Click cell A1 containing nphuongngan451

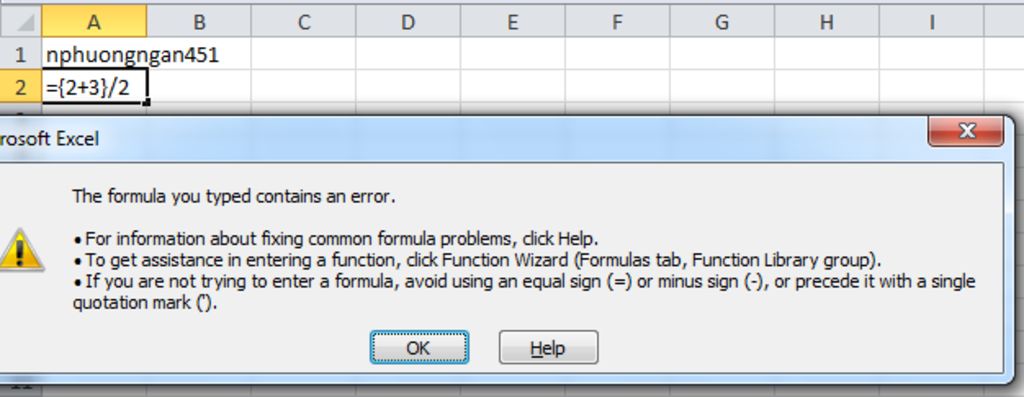click(x=94, y=54)
